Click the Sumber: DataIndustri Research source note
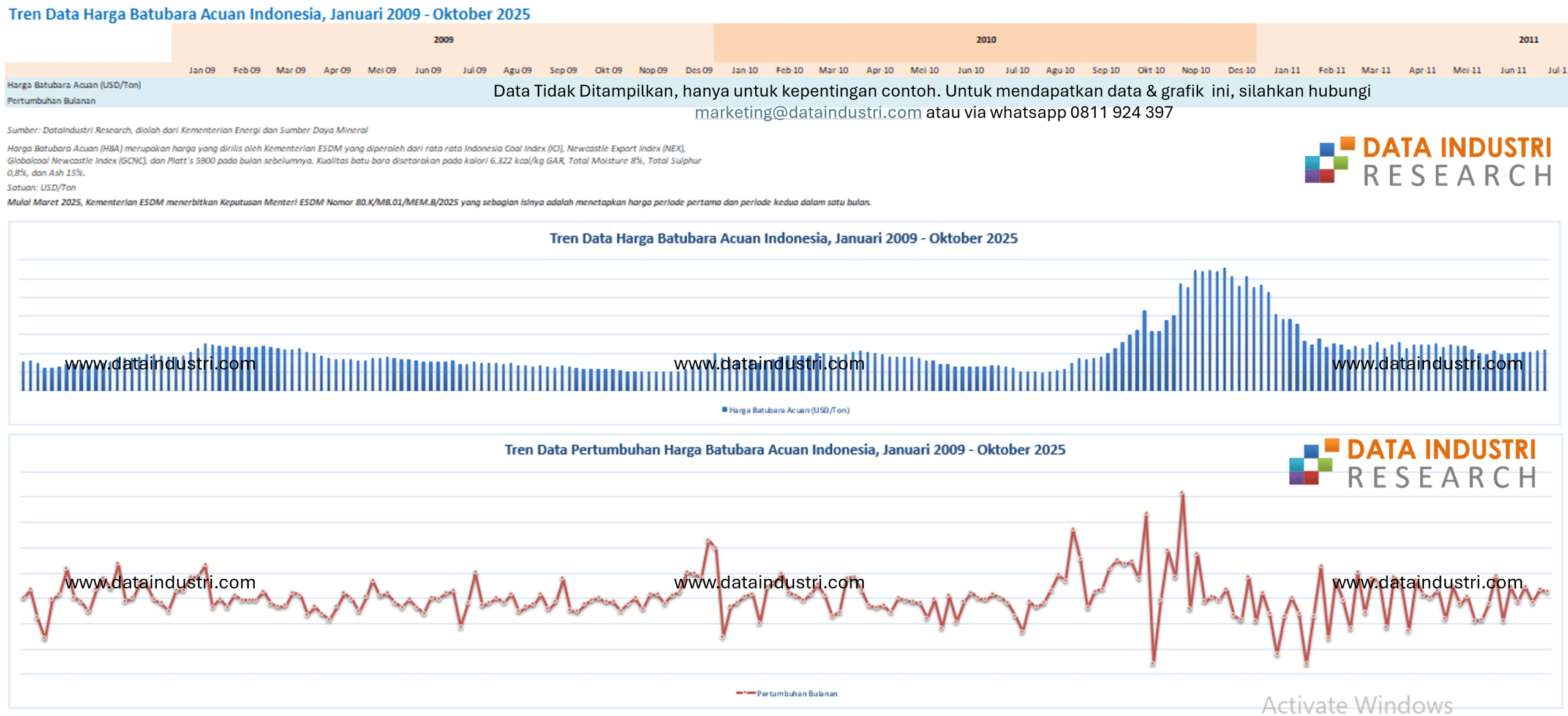 (x=187, y=130)
